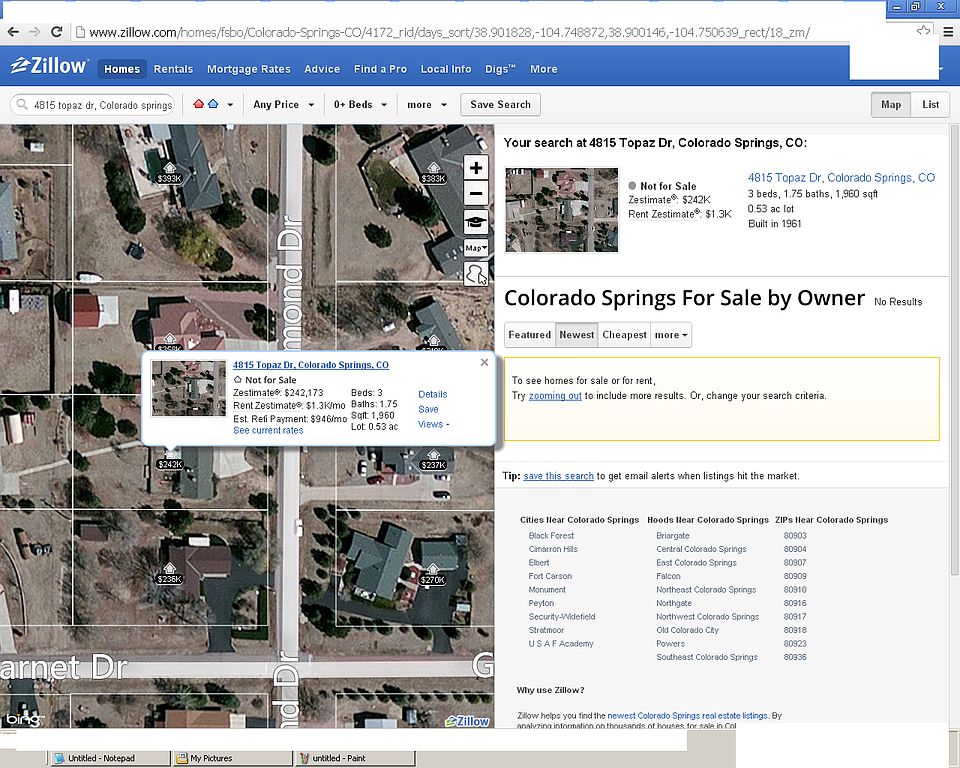Zoom out the map with minus button
The width and height of the screenshot is (960, 768).
click(x=476, y=194)
